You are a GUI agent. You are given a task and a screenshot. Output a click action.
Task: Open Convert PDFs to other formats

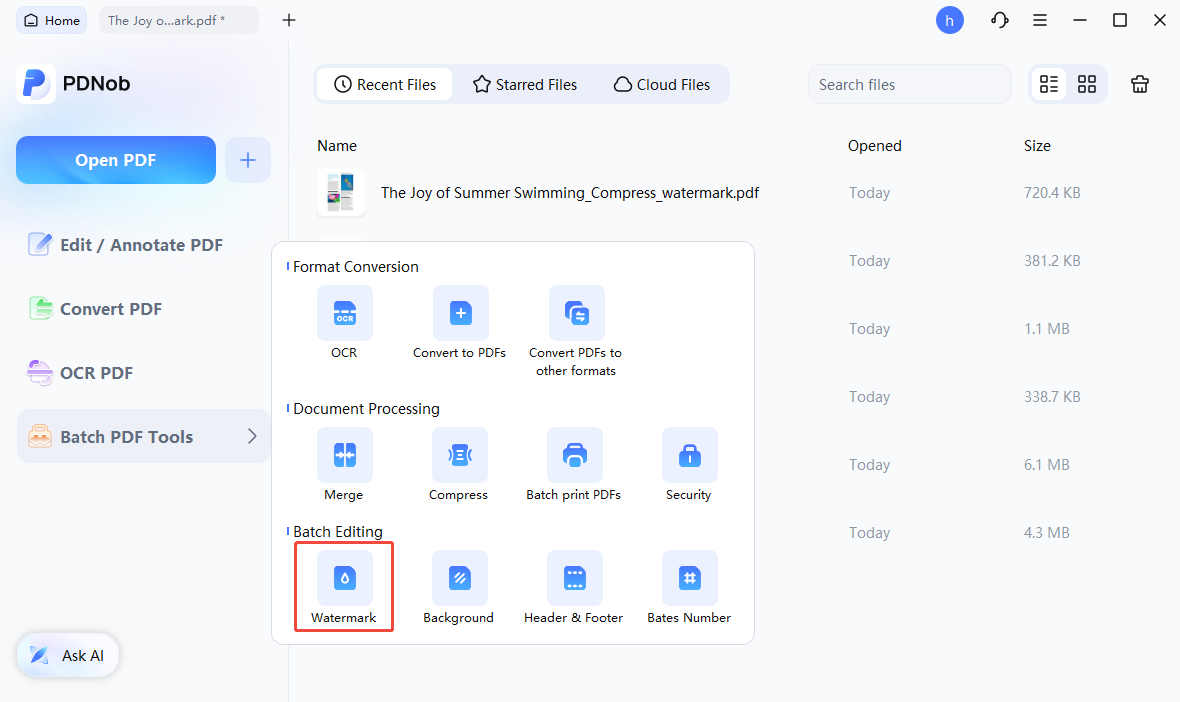coord(576,313)
